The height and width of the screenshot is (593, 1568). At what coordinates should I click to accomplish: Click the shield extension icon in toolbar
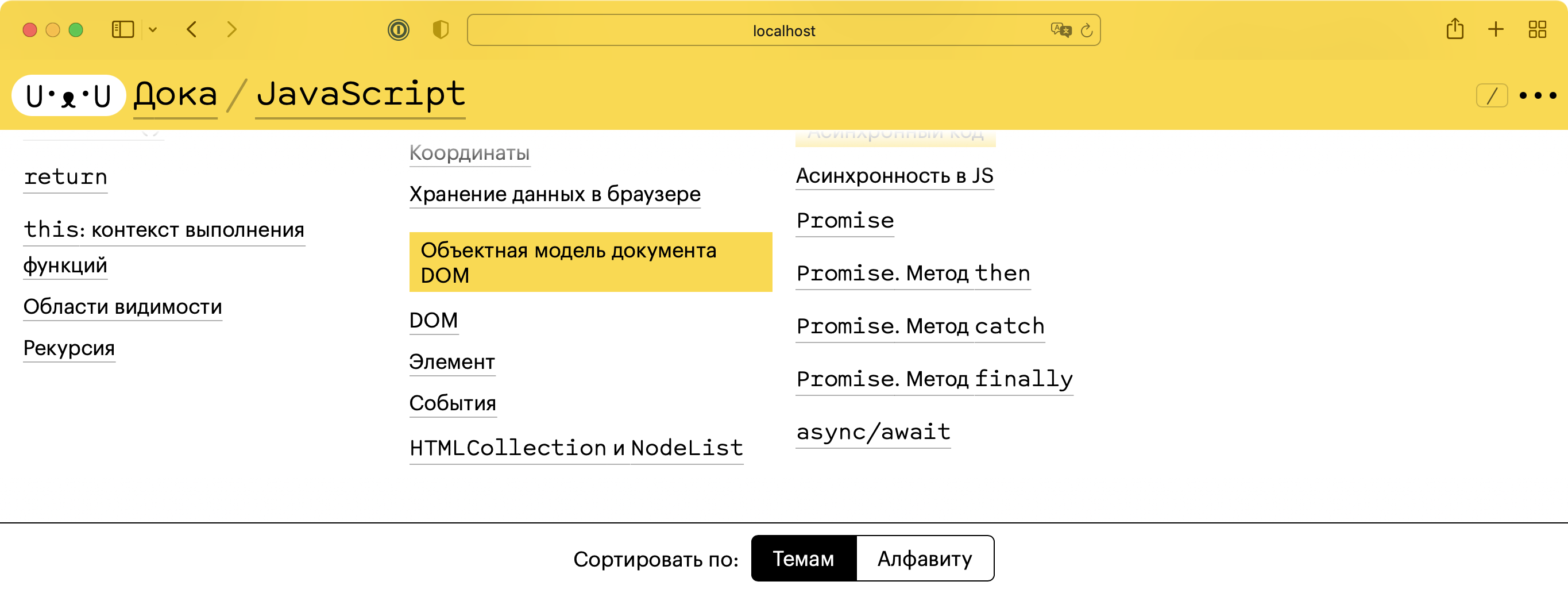click(x=440, y=29)
